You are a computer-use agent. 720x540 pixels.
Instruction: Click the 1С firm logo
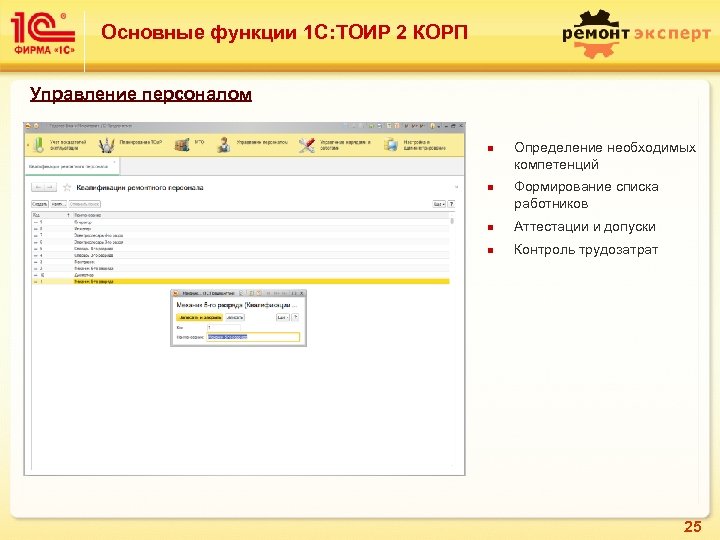coord(42,34)
